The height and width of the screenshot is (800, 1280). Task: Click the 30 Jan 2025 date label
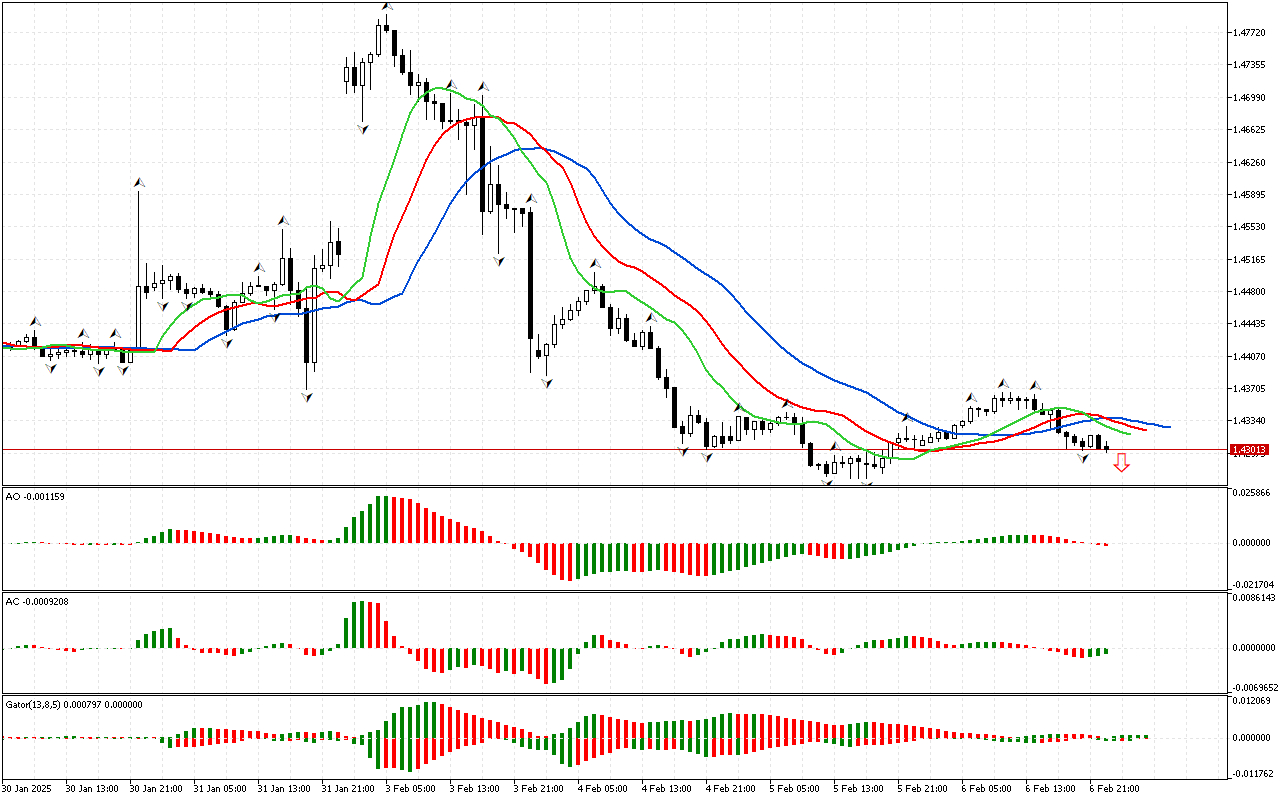coord(27,789)
